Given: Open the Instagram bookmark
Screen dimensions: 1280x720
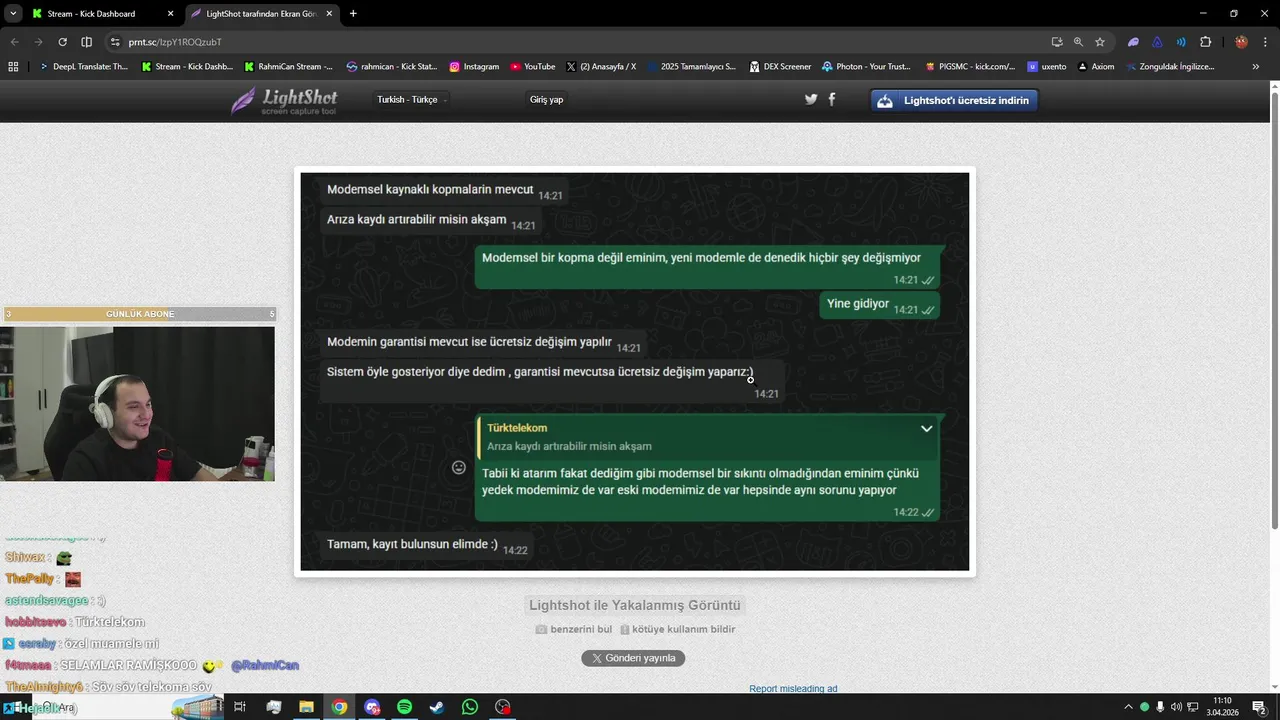Looking at the screenshot, I should pos(474,67).
